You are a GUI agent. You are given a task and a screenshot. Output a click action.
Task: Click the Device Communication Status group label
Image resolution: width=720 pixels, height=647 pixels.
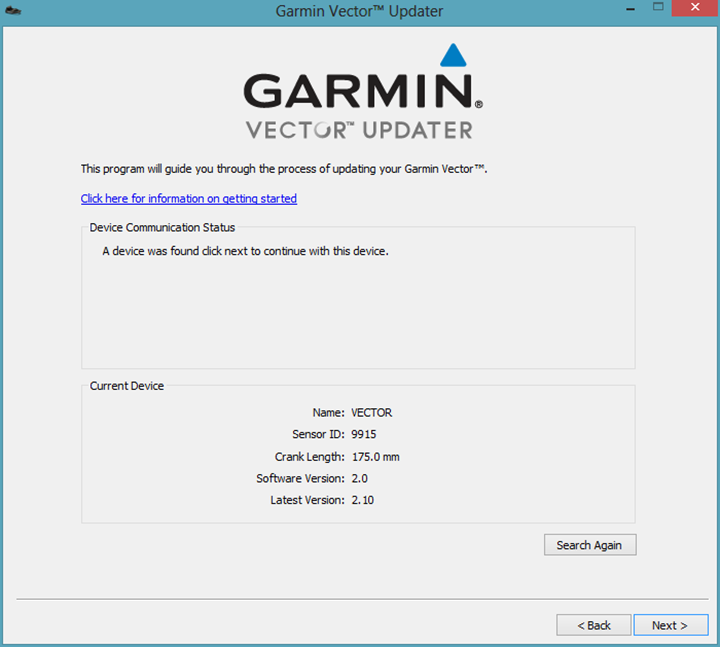point(162,227)
